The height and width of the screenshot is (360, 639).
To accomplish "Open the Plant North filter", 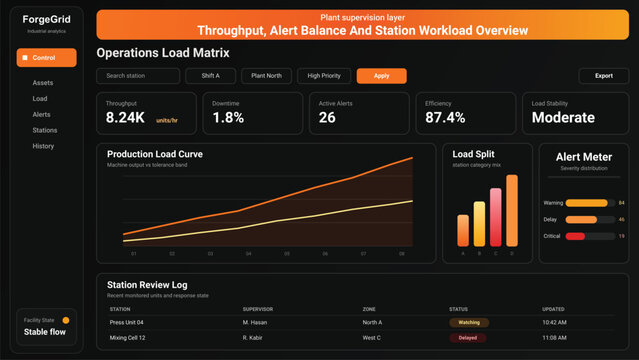I will 267,76.
